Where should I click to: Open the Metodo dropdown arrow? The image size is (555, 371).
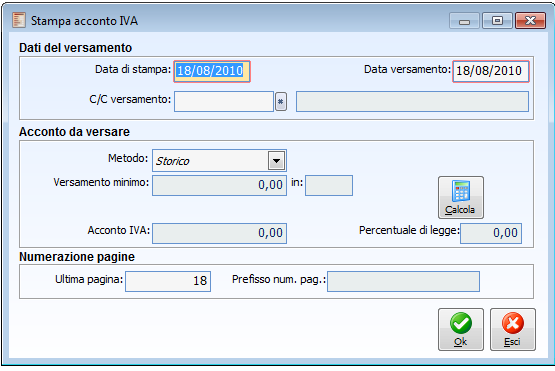pos(276,161)
